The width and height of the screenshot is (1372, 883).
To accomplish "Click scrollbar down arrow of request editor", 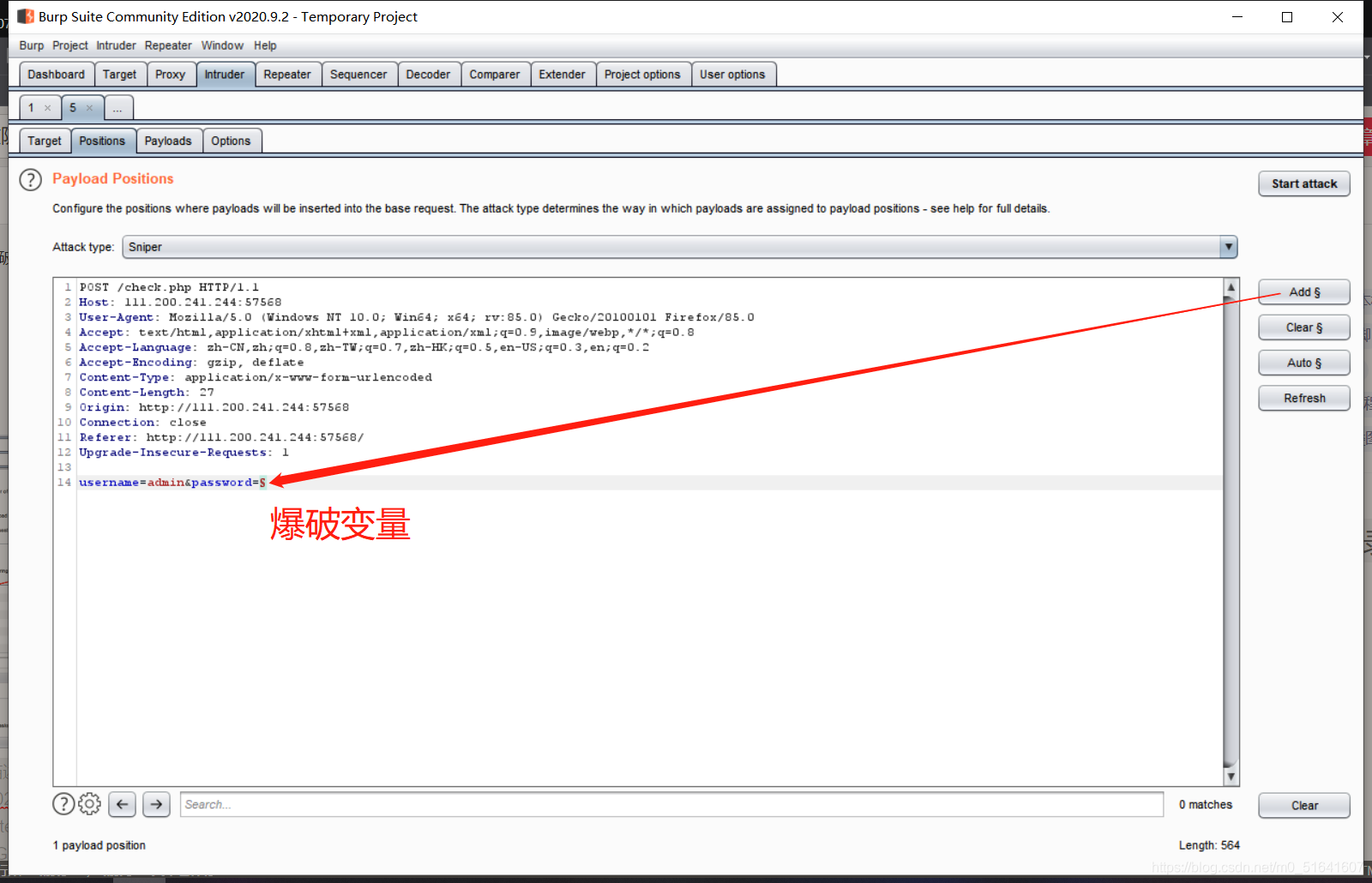I will tap(1231, 777).
